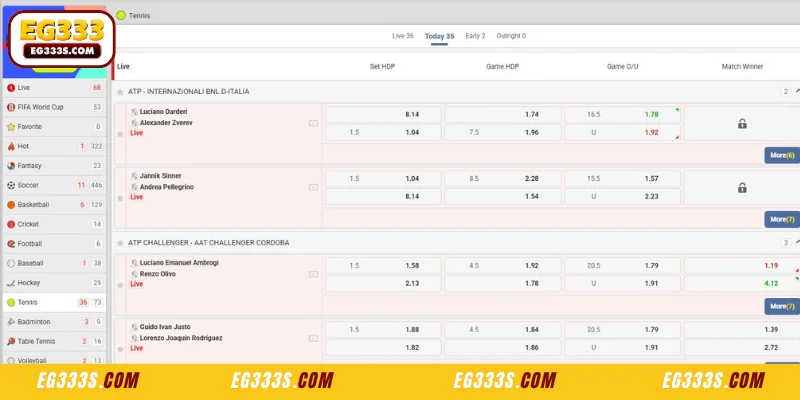Open Hot flame category
Screen dimensions: 800x400
pyautogui.click(x=11, y=146)
